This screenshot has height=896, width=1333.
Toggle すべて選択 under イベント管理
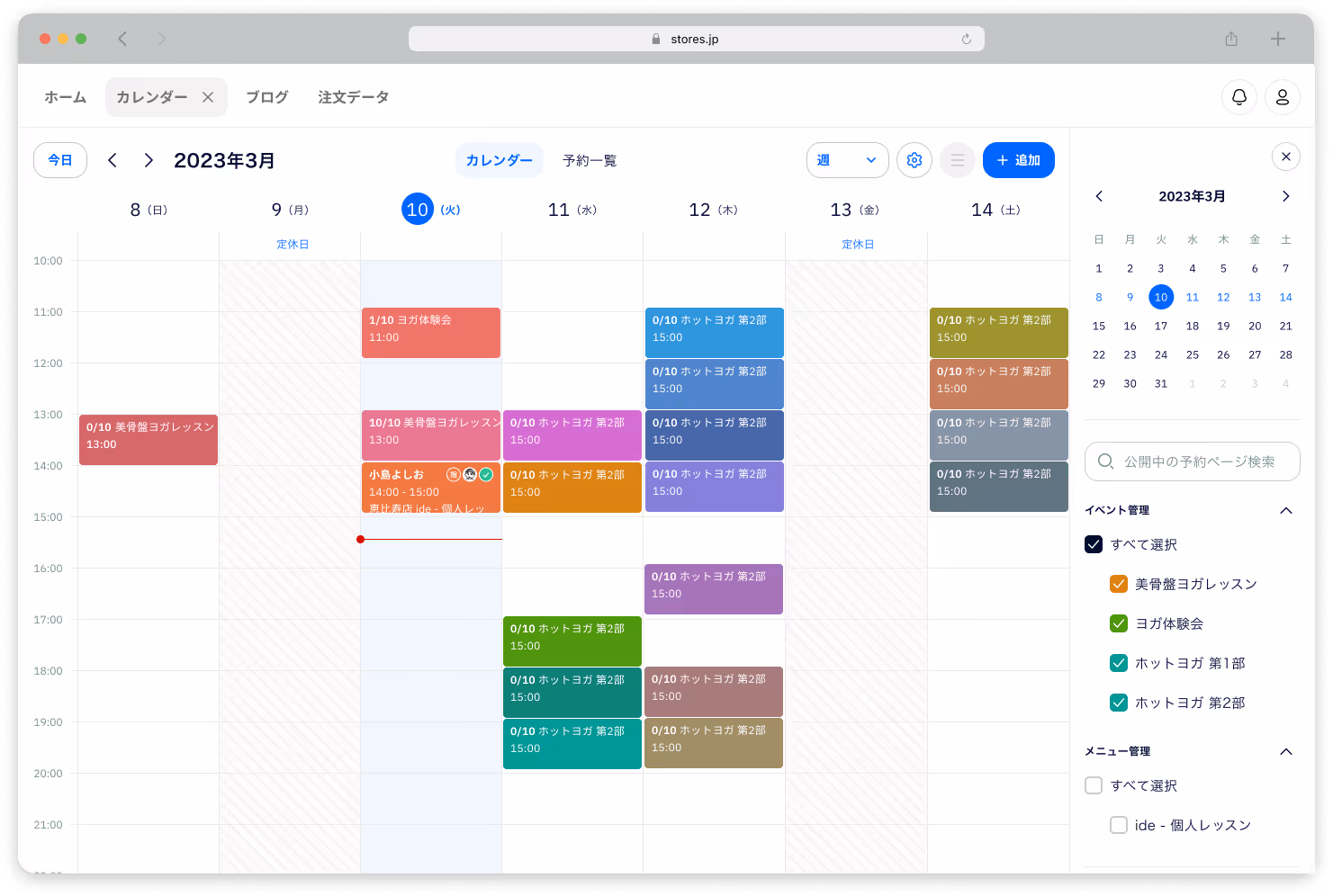(1094, 544)
